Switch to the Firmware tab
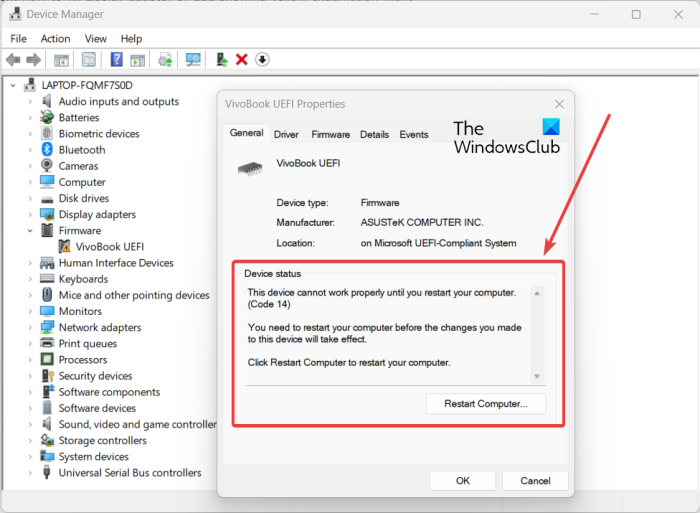This screenshot has height=513, width=700. 330,134
